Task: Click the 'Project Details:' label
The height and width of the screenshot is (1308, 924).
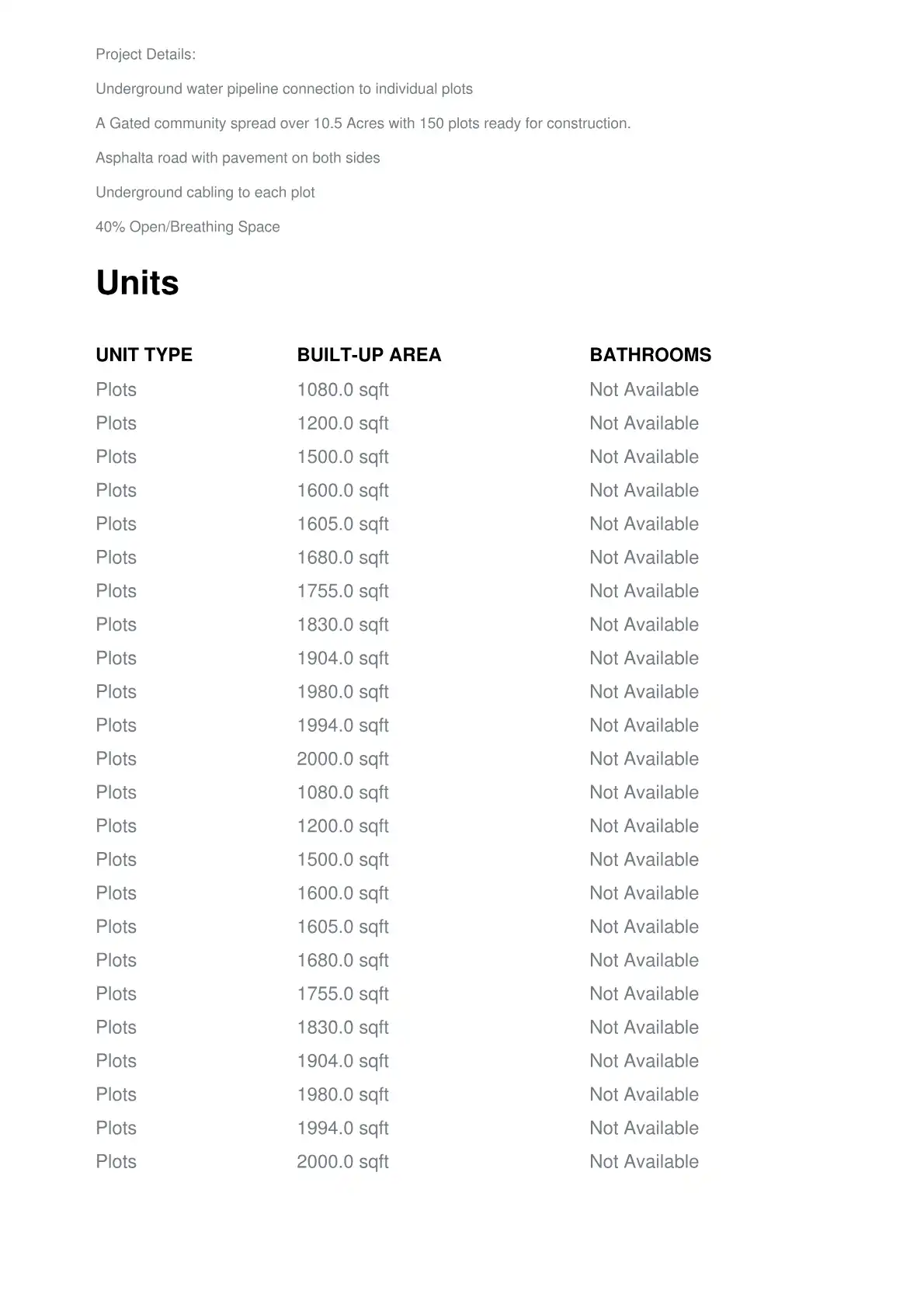Action: [145, 54]
